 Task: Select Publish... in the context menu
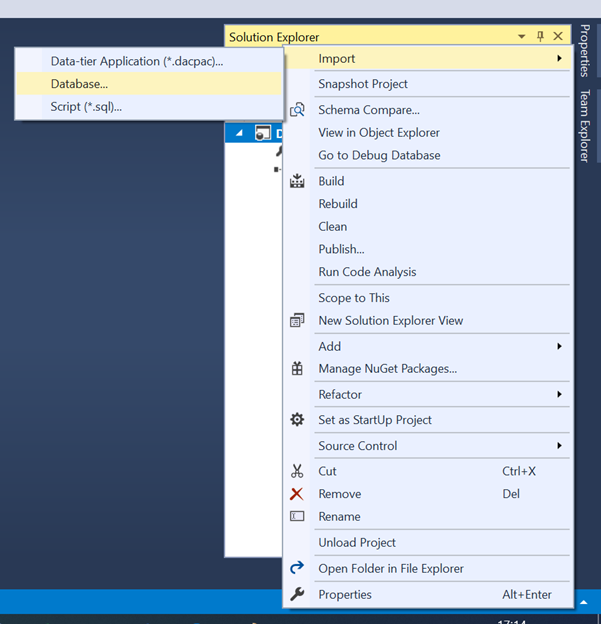341,249
